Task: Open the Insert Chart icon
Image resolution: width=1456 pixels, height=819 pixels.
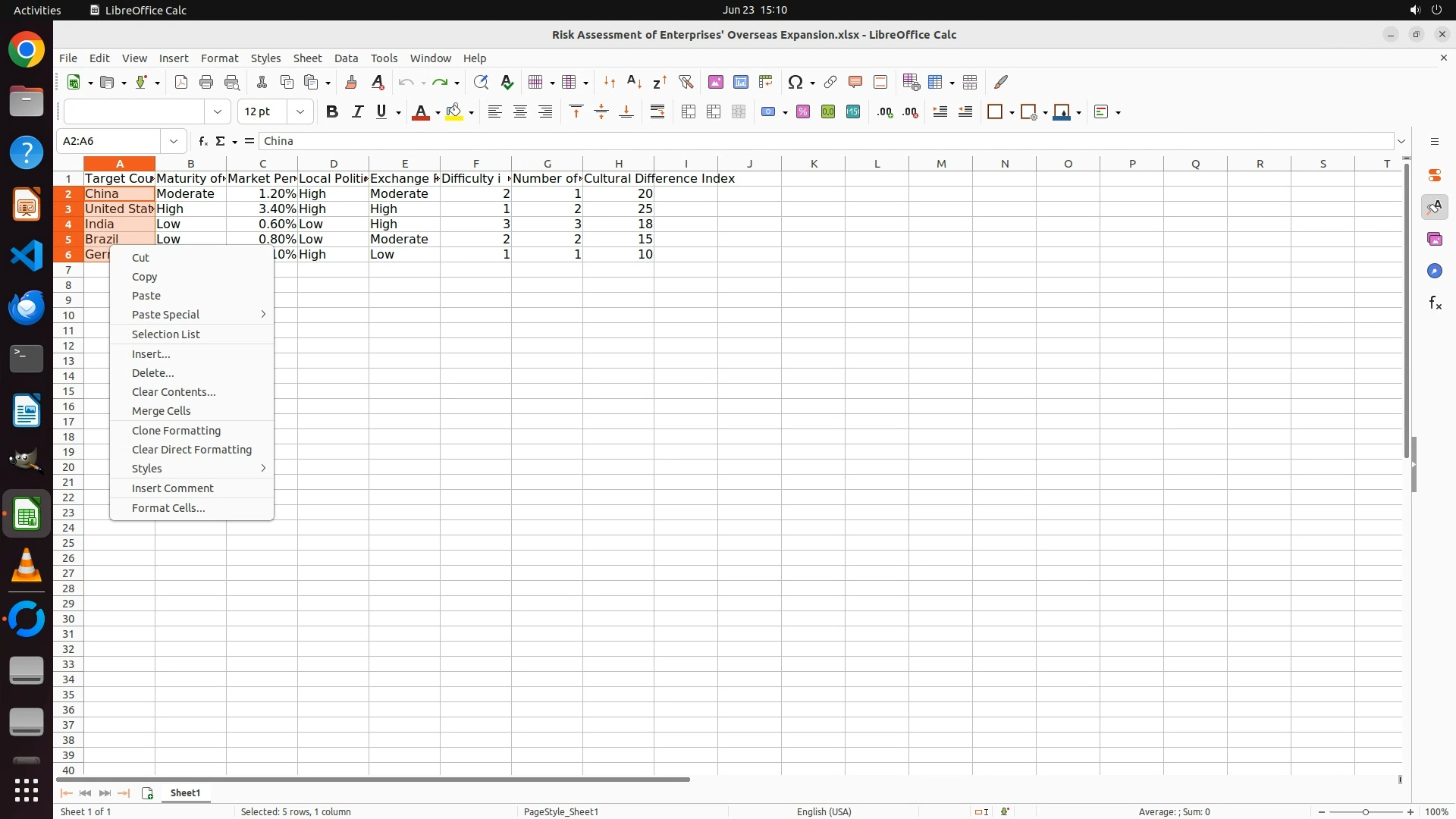Action: click(x=741, y=82)
